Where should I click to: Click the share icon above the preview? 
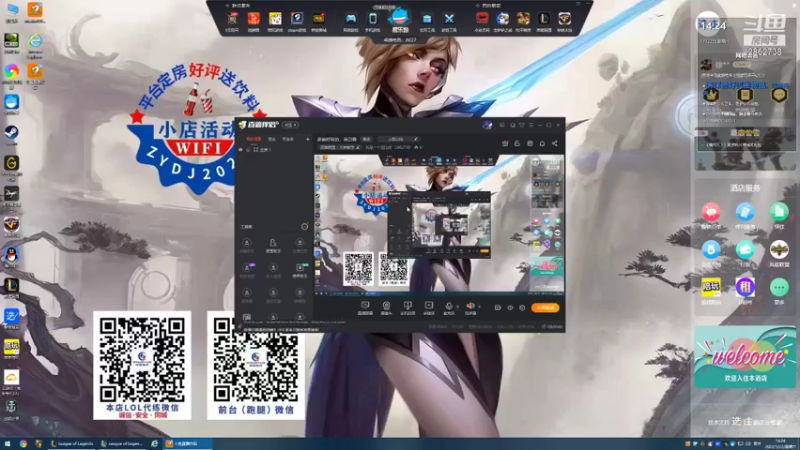[x=555, y=144]
